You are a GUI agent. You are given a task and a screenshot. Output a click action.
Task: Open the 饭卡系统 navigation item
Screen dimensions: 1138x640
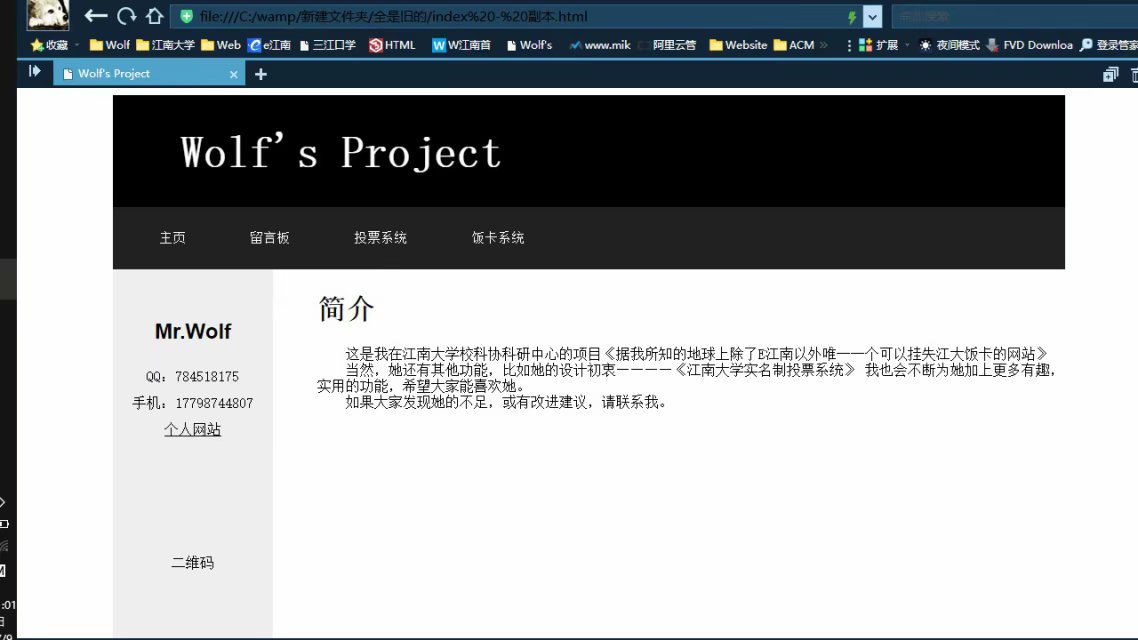497,238
